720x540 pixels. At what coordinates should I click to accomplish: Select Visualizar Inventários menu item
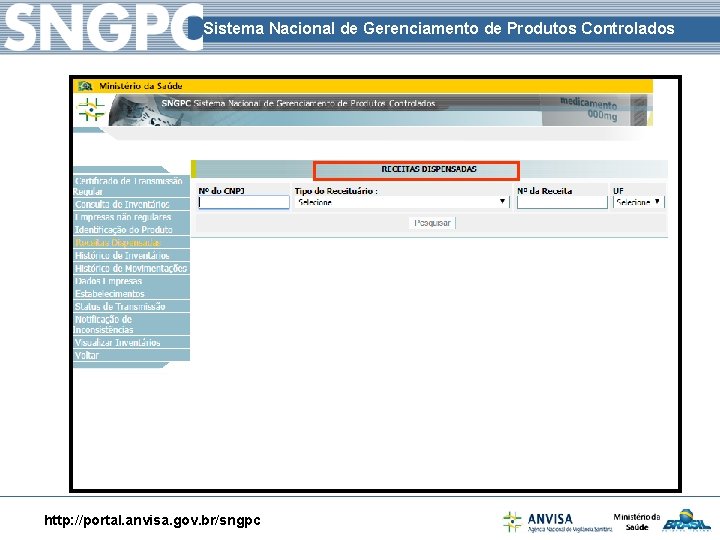pos(131,343)
